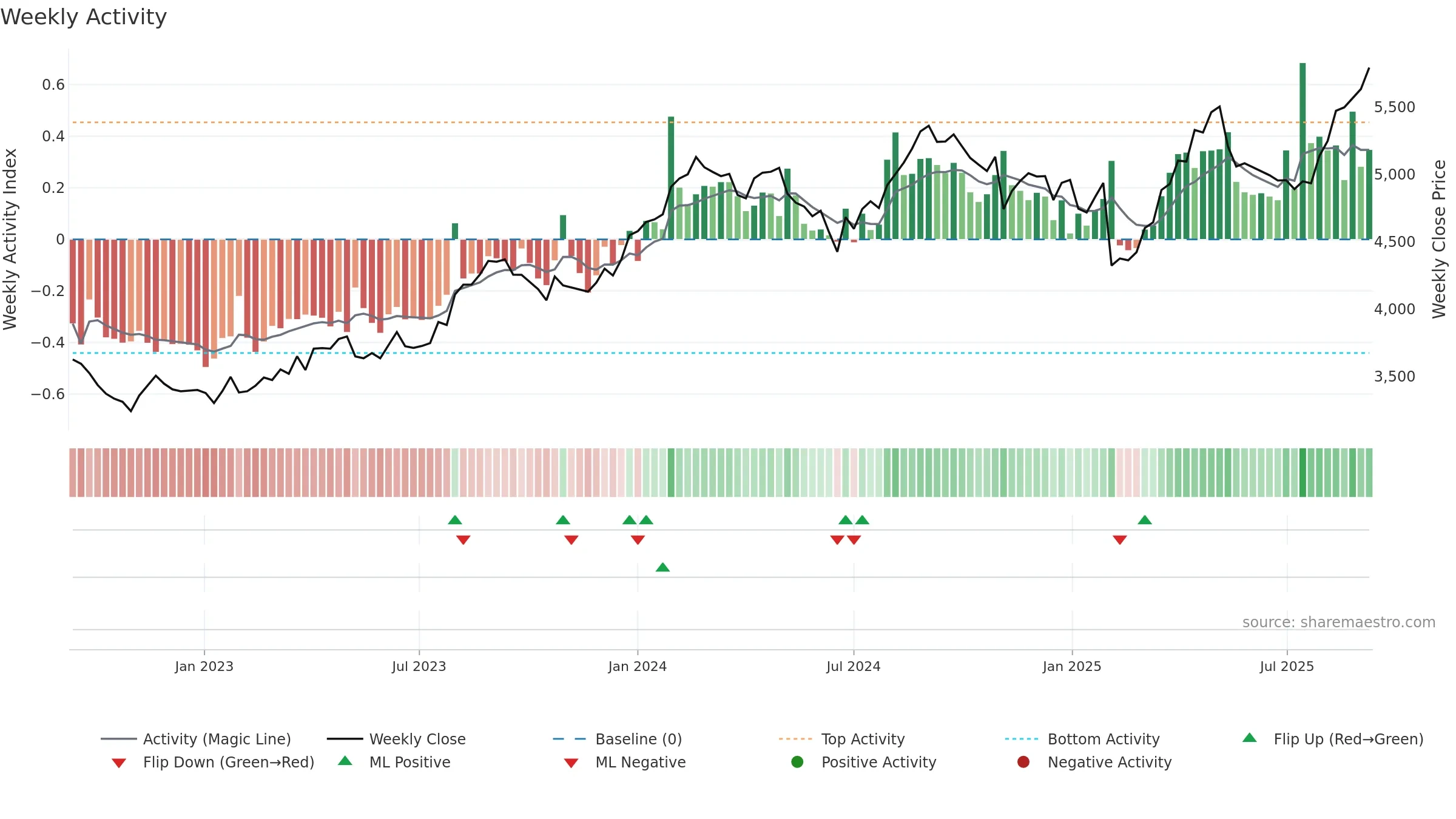
Task: Click the Weekly Activity Index axis title
Action: pyautogui.click(x=10, y=239)
